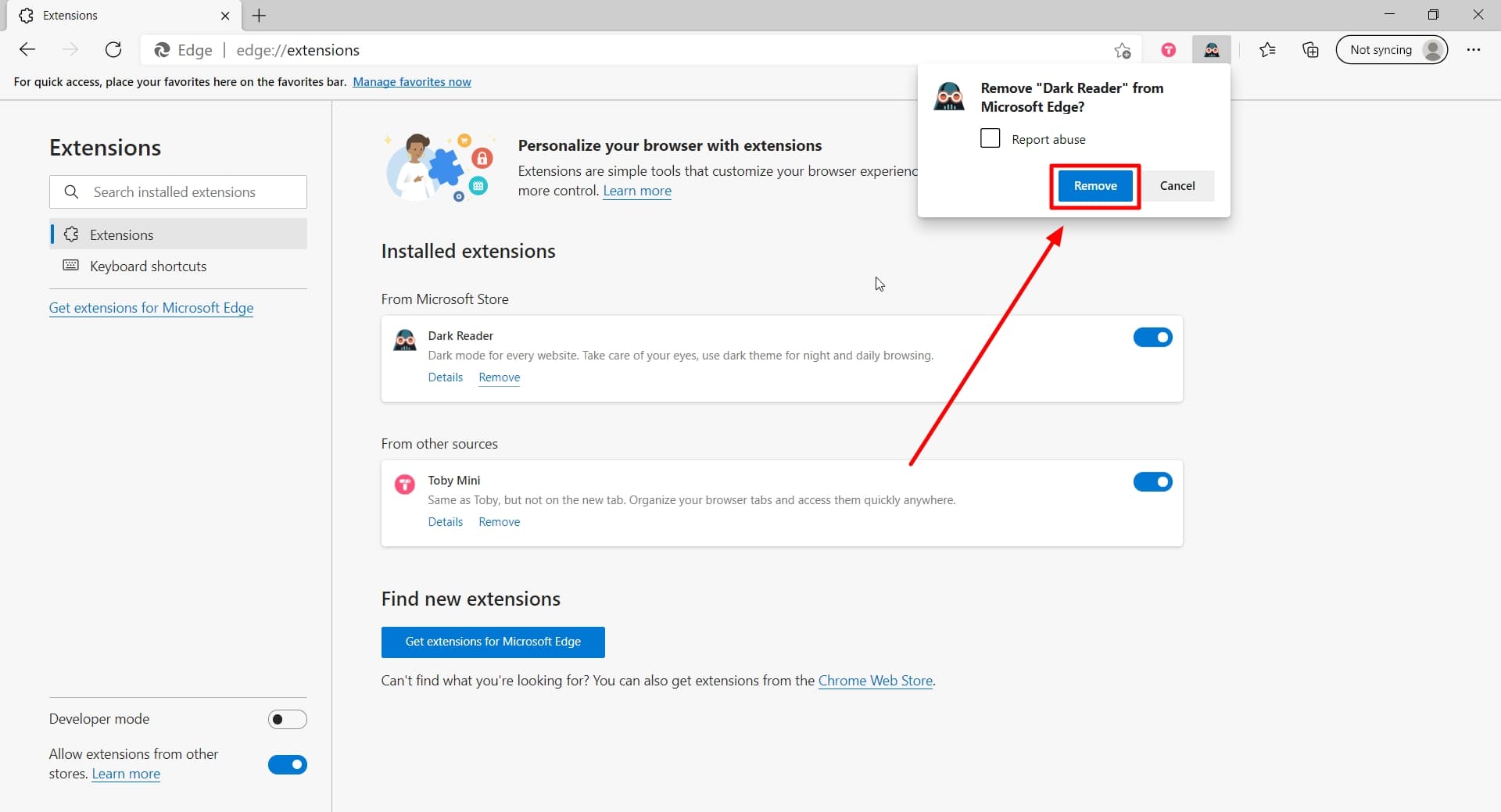The height and width of the screenshot is (812, 1501).
Task: Click the forward navigation arrow
Action: 70,50
